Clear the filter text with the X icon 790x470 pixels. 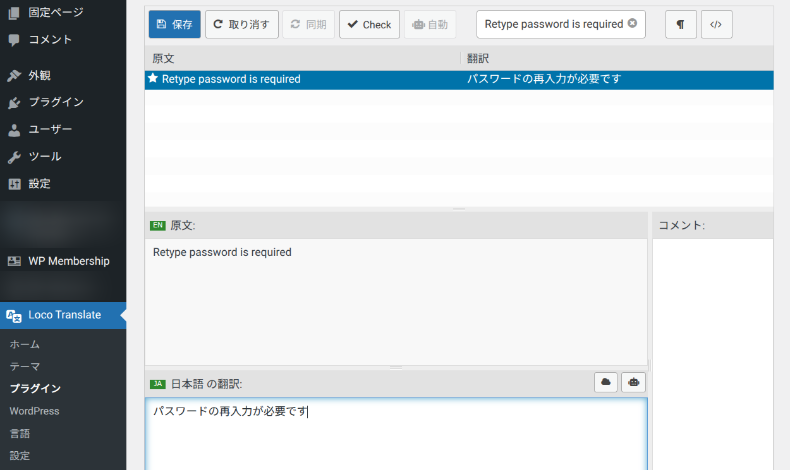[x=632, y=23]
